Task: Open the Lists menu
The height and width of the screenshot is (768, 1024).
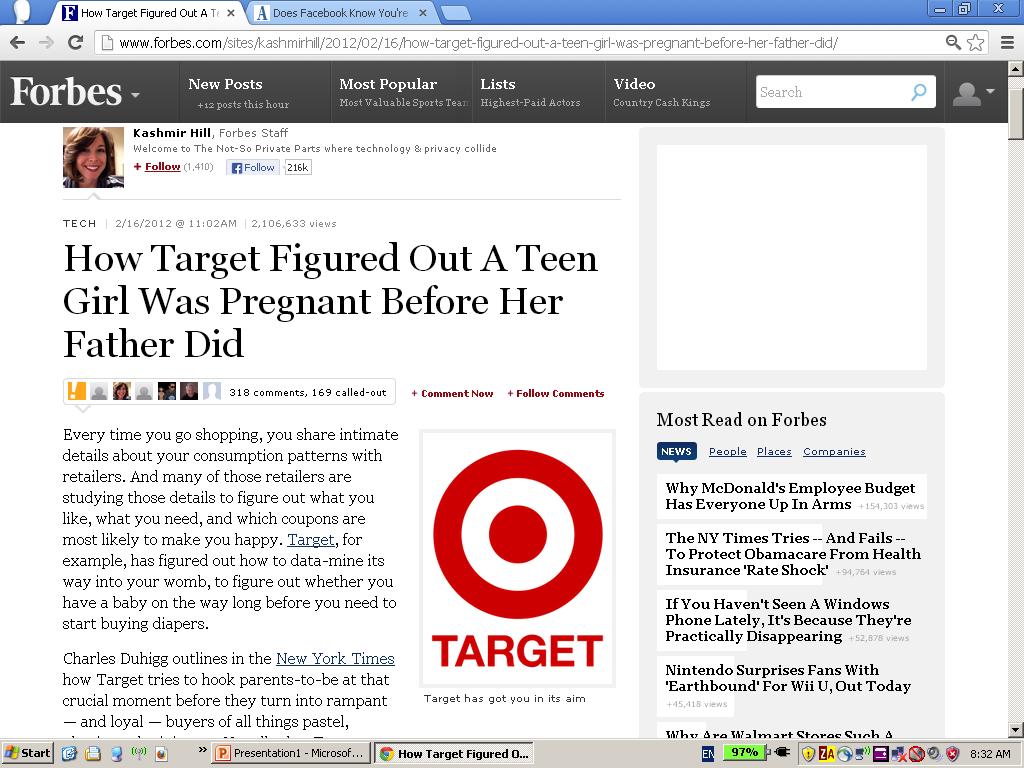Action: [498, 84]
